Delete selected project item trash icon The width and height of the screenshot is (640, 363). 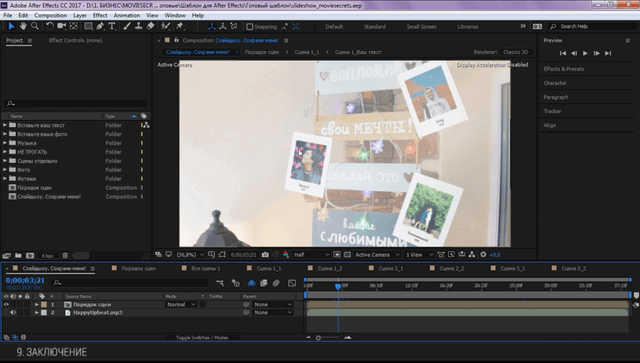point(65,256)
